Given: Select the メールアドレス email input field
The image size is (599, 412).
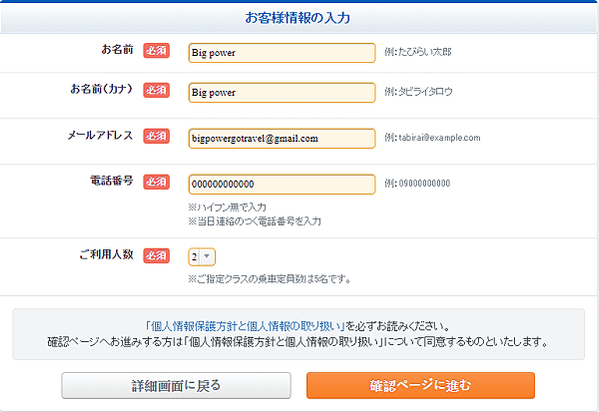Looking at the screenshot, I should (x=282, y=138).
